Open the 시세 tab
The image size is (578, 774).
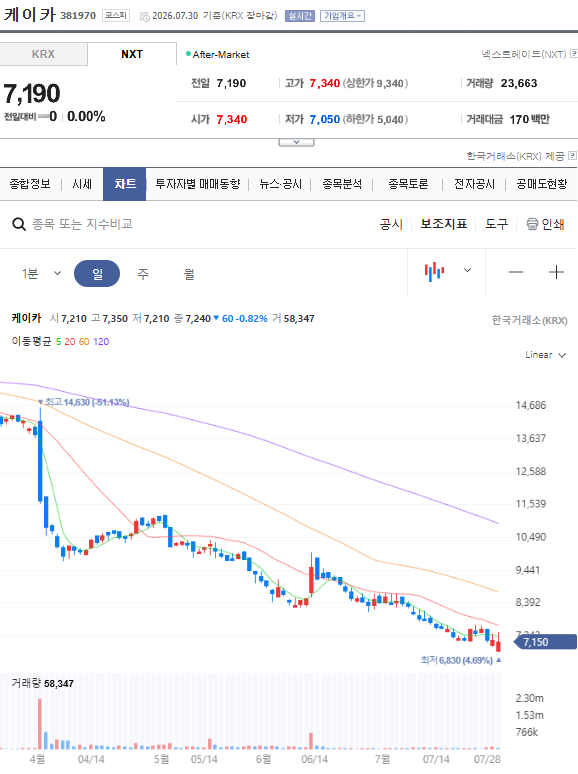coord(82,184)
